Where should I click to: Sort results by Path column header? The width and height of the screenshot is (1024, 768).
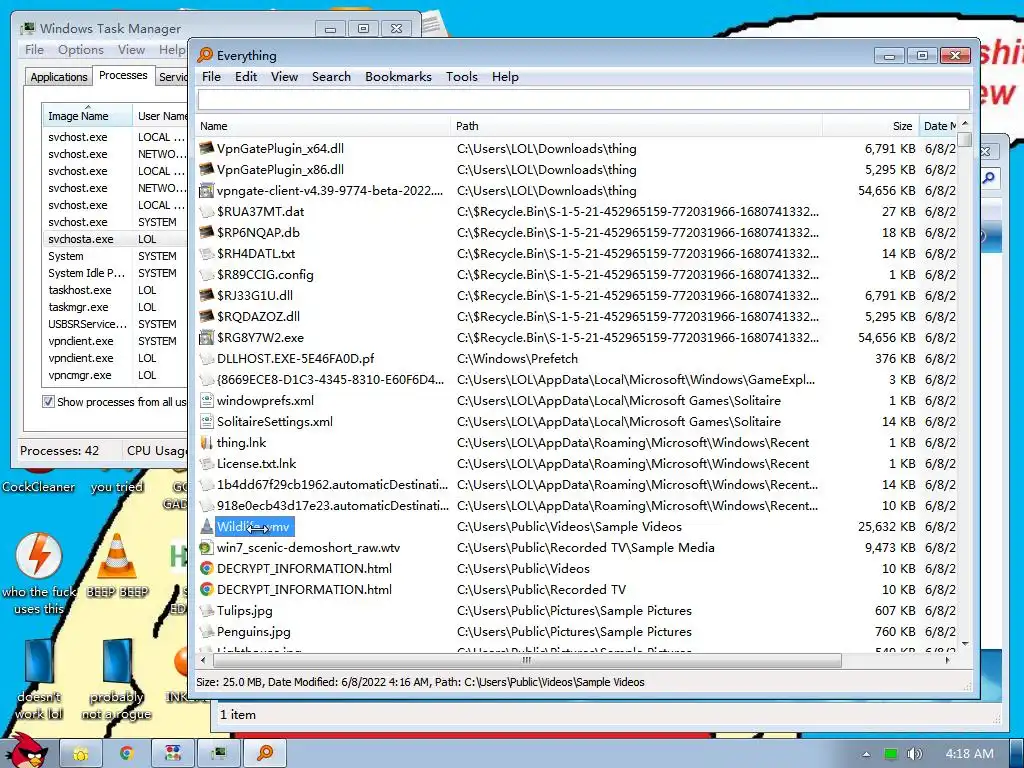pos(636,126)
